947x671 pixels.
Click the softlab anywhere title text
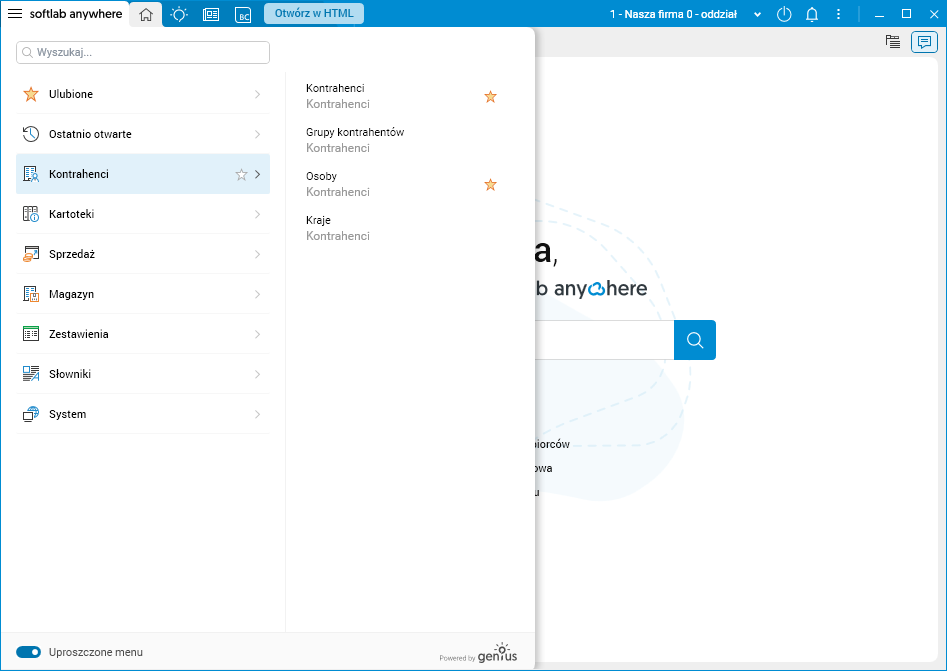click(76, 14)
